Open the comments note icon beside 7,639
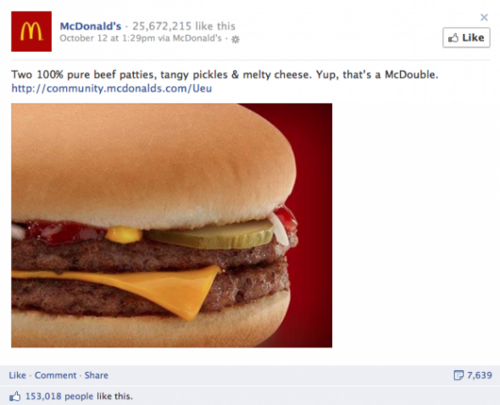This screenshot has width=500, height=405. (x=459, y=375)
